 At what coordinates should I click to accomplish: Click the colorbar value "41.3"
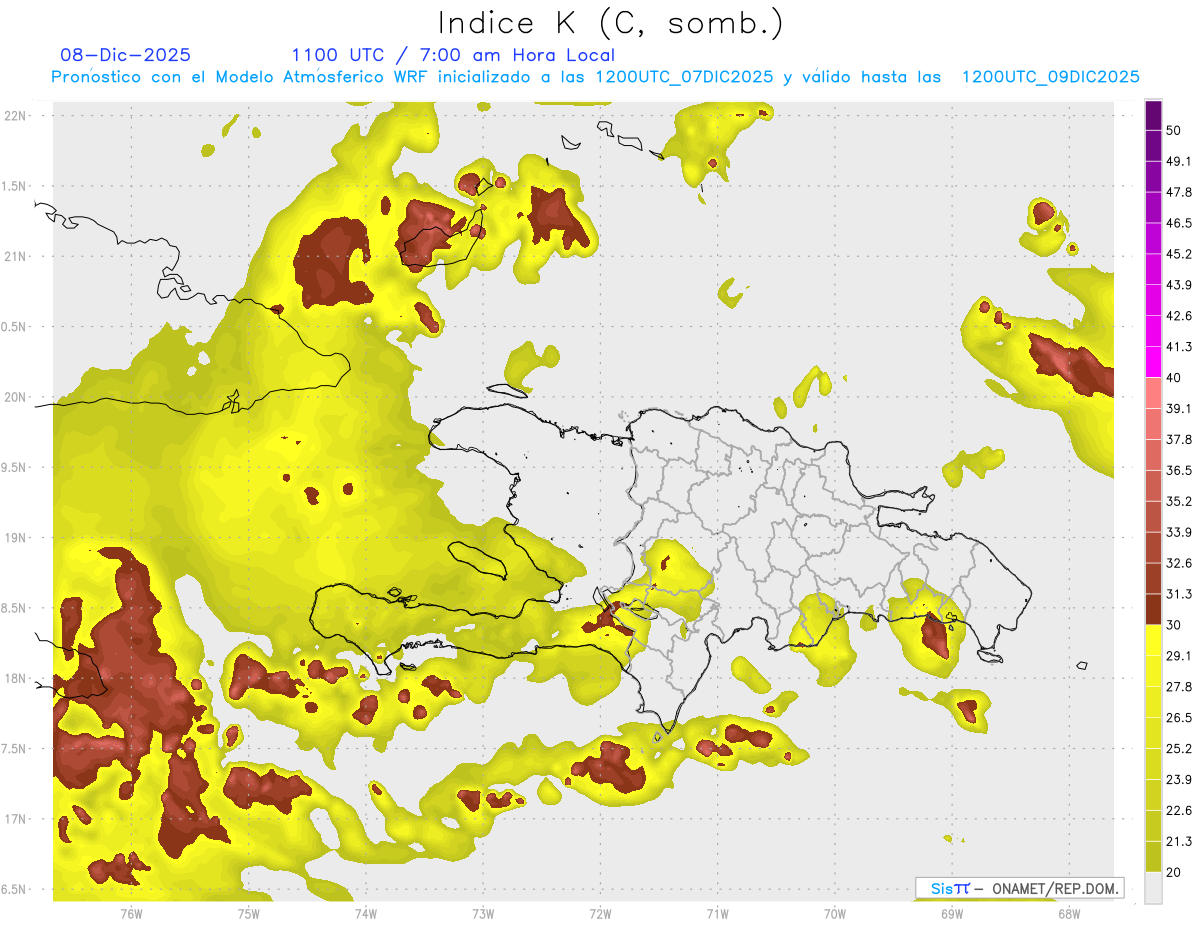(x=1179, y=347)
